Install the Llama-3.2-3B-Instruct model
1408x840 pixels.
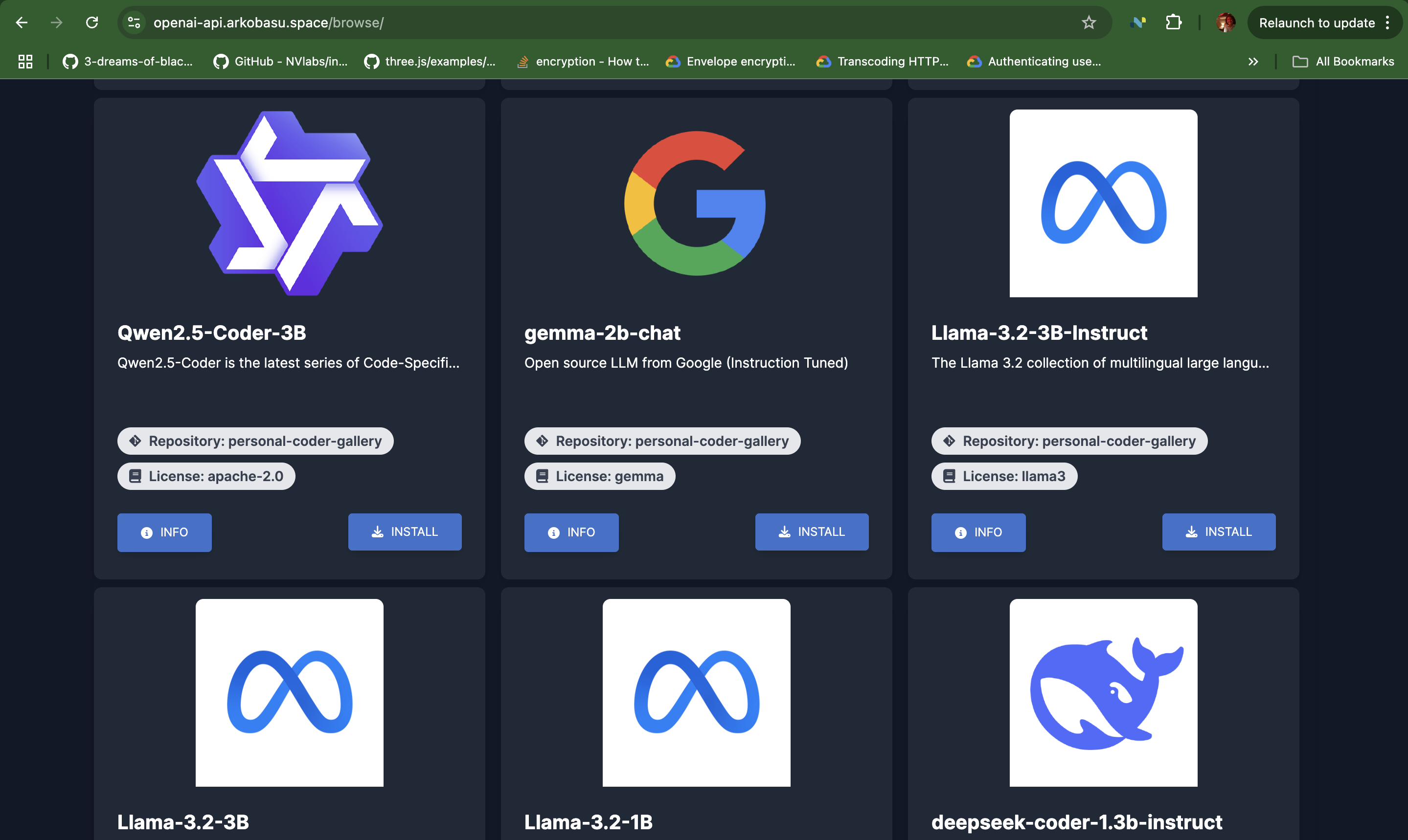(x=1218, y=531)
